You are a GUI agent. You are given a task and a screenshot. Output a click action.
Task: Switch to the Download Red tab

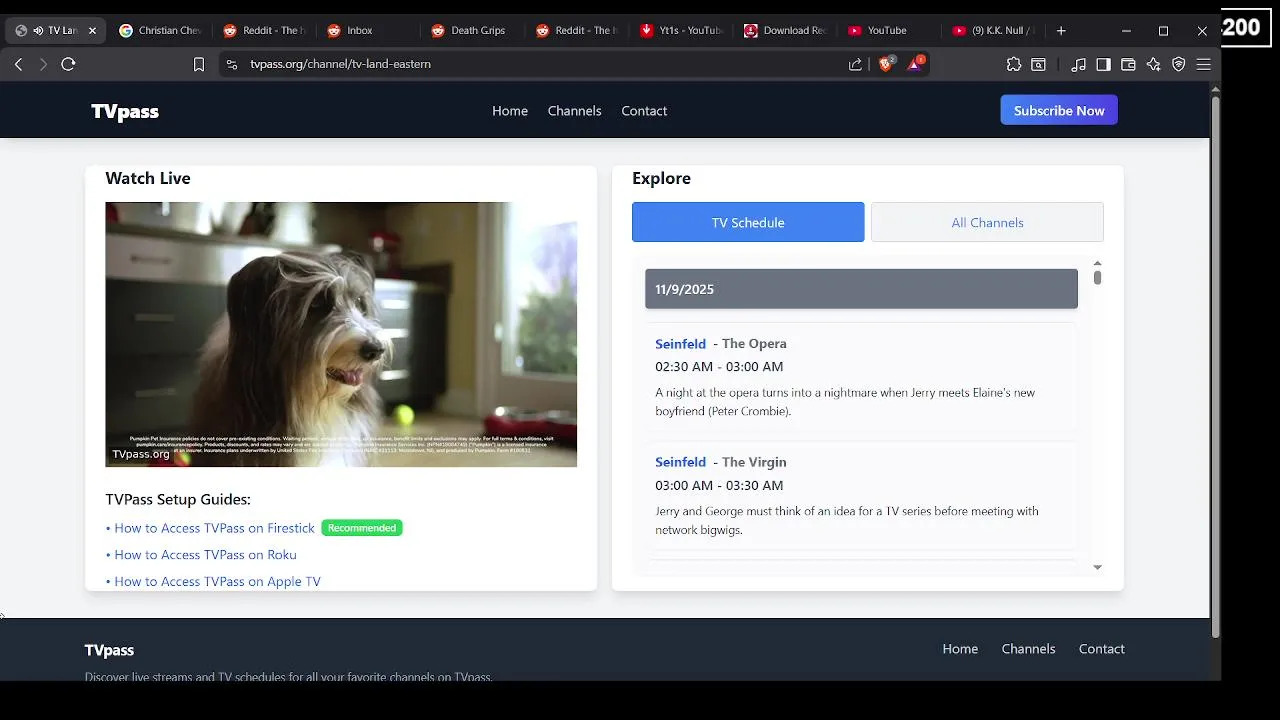point(785,31)
